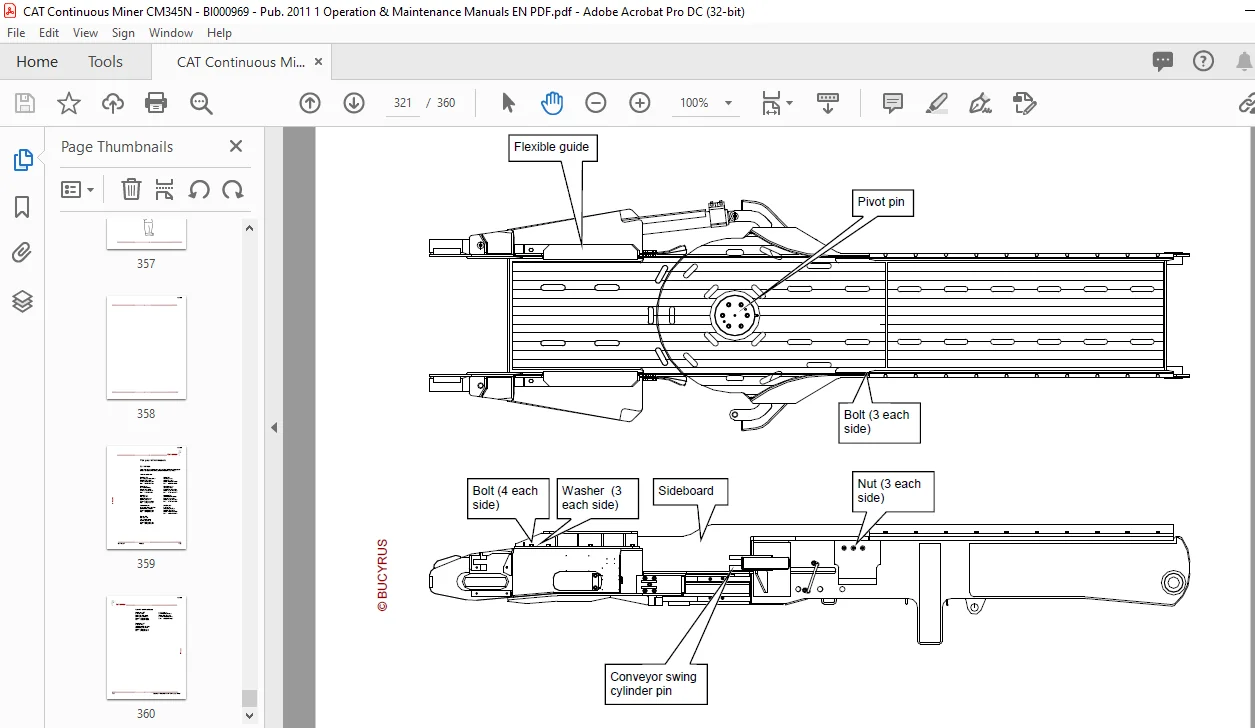
Task: Click the 'Sideboard' label
Action: coord(686,491)
